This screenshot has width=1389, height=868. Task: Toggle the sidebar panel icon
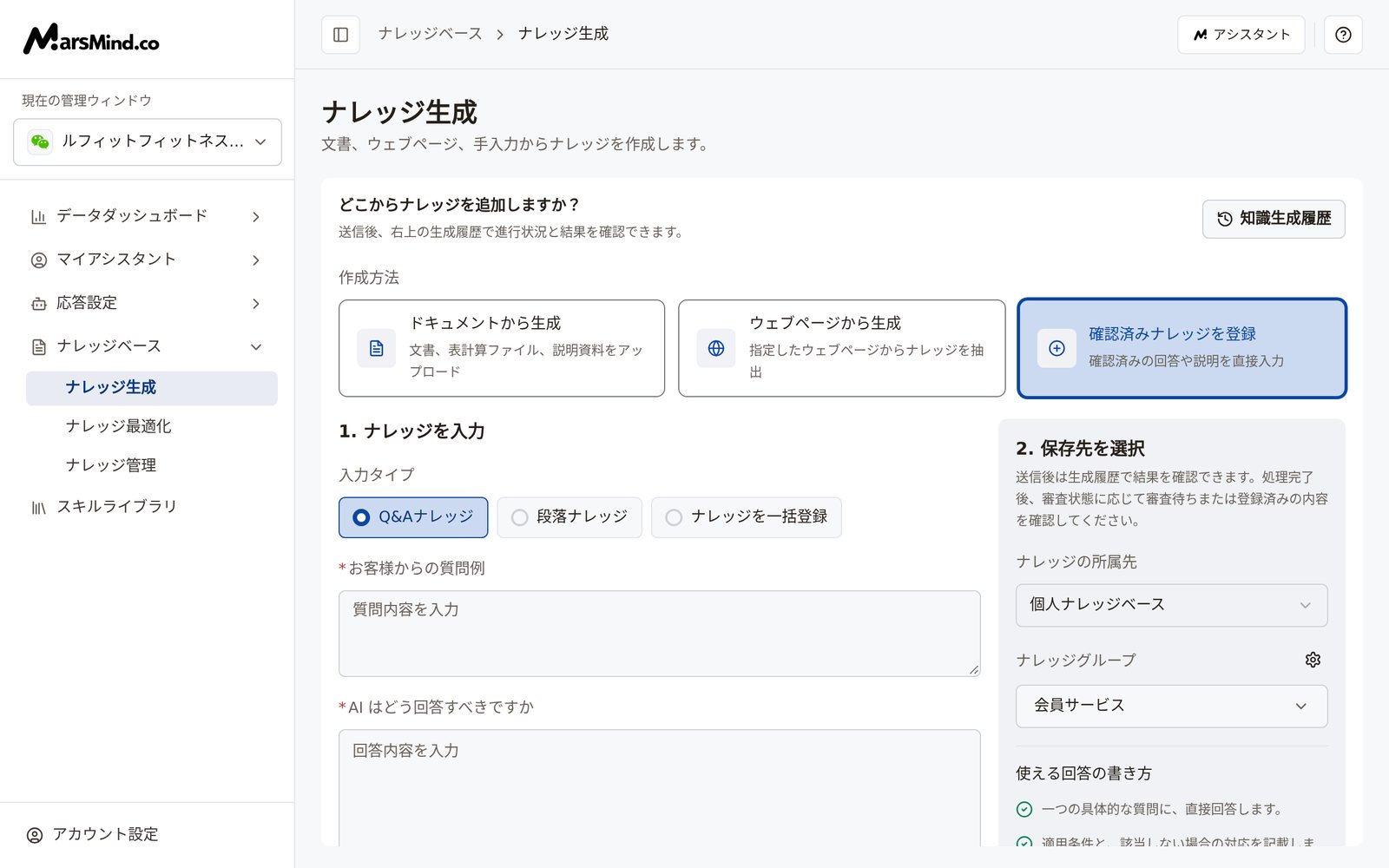click(340, 35)
